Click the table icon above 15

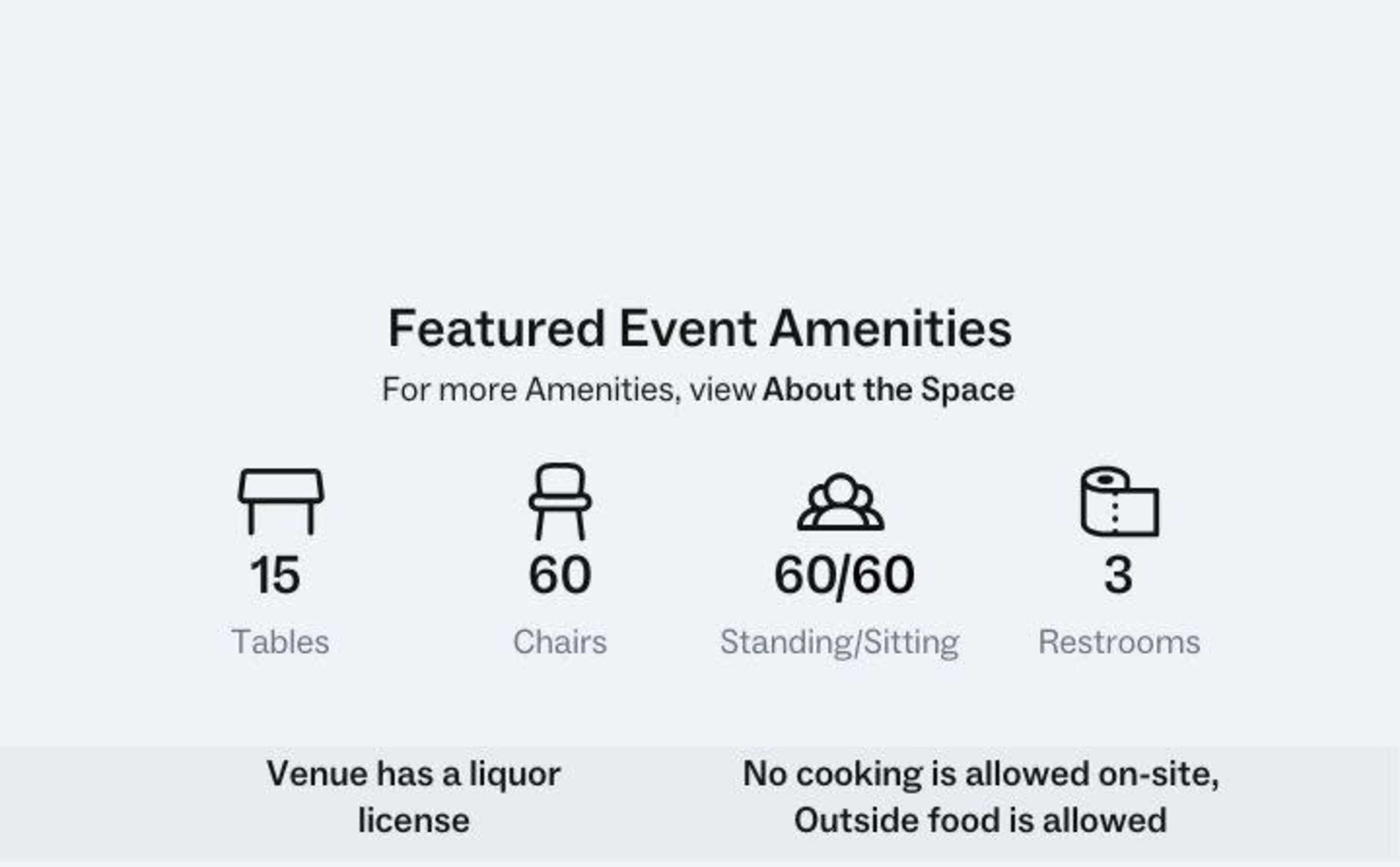pos(280,501)
